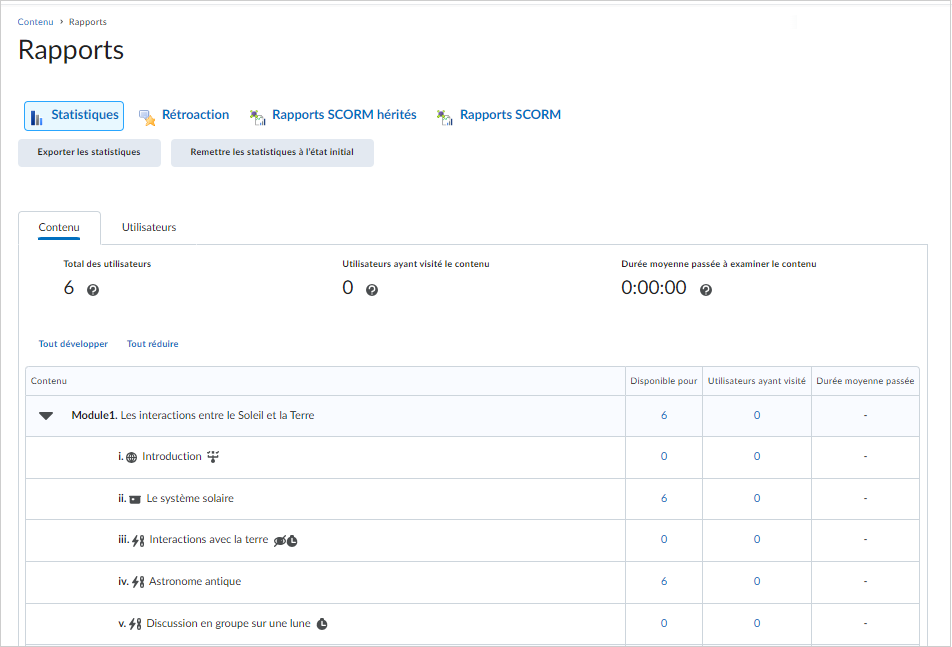The width and height of the screenshot is (952, 647).
Task: Click the Rapports page heading
Action: point(71,50)
